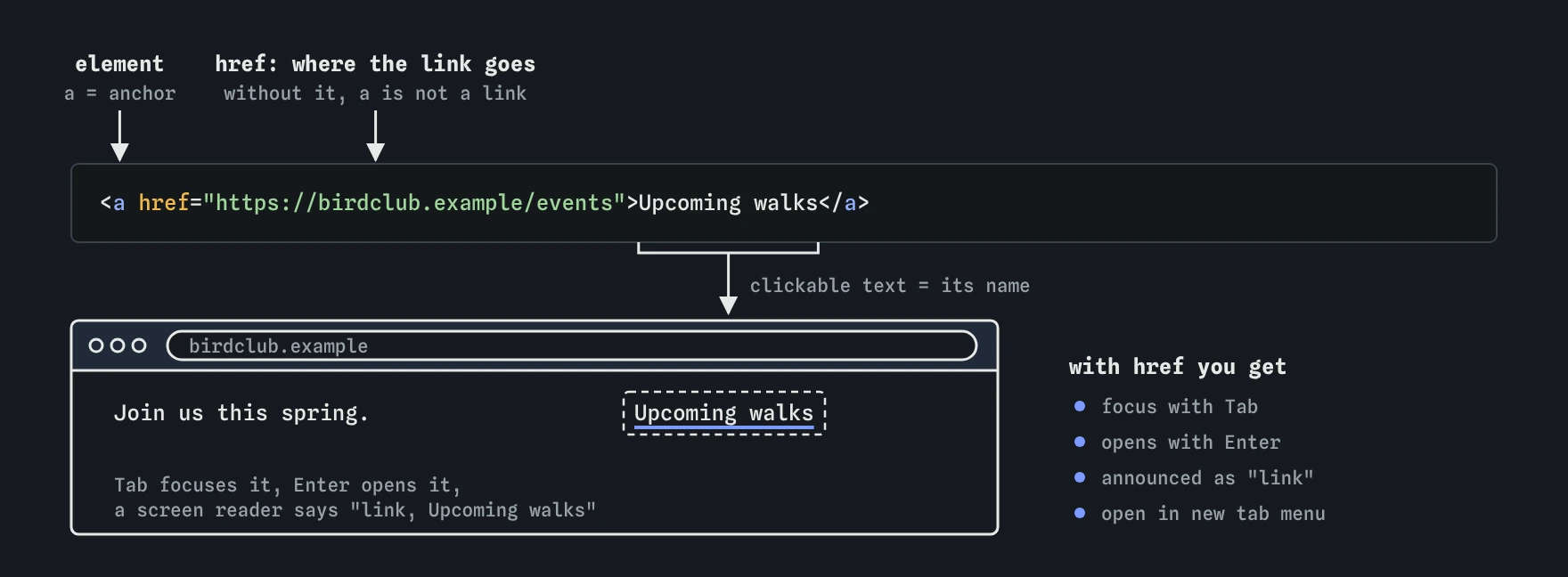Click the "Join us this spring." text
Screen dimensions: 1568x577
241,413
